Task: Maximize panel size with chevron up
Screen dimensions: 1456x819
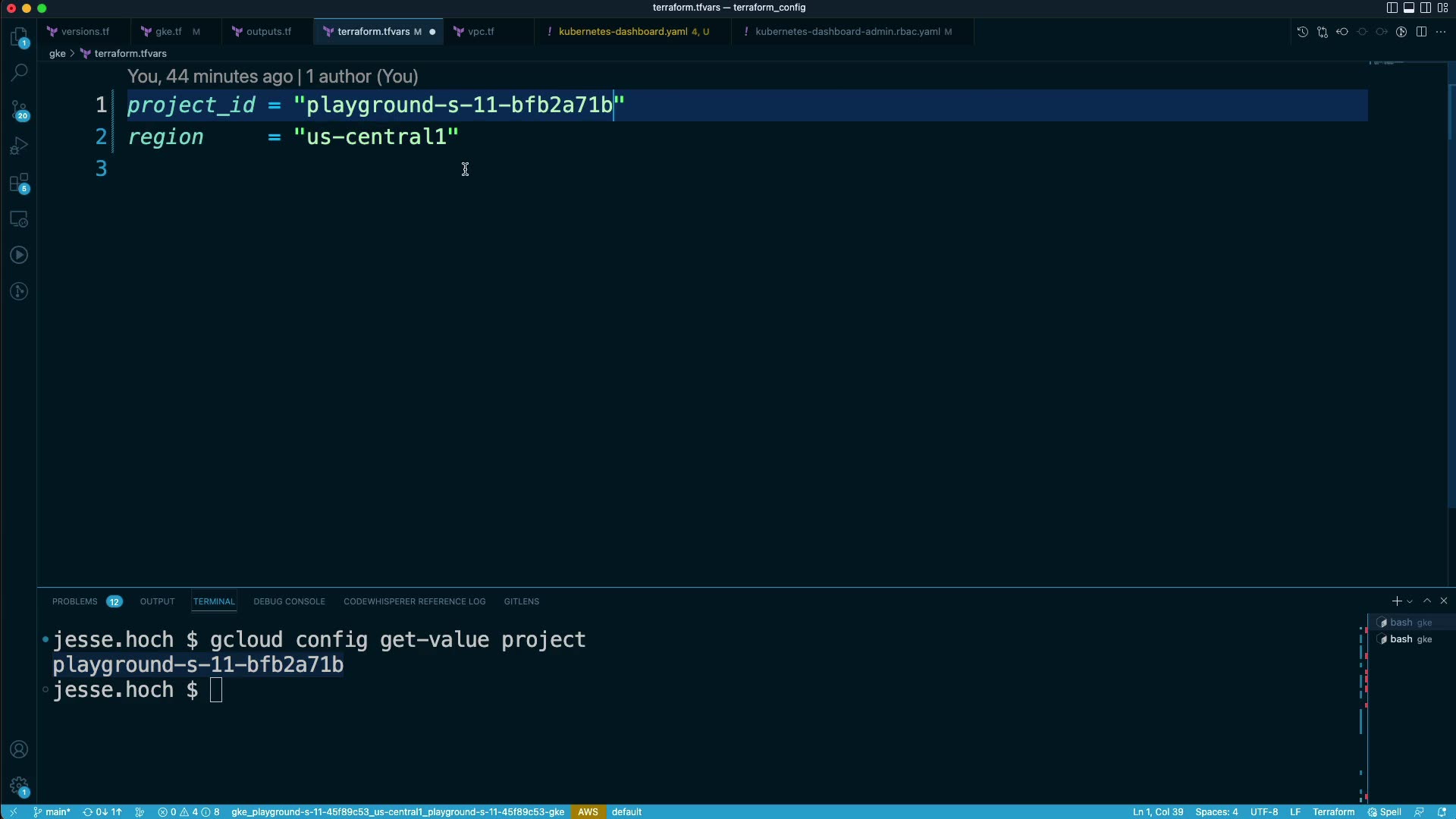Action: click(x=1427, y=601)
